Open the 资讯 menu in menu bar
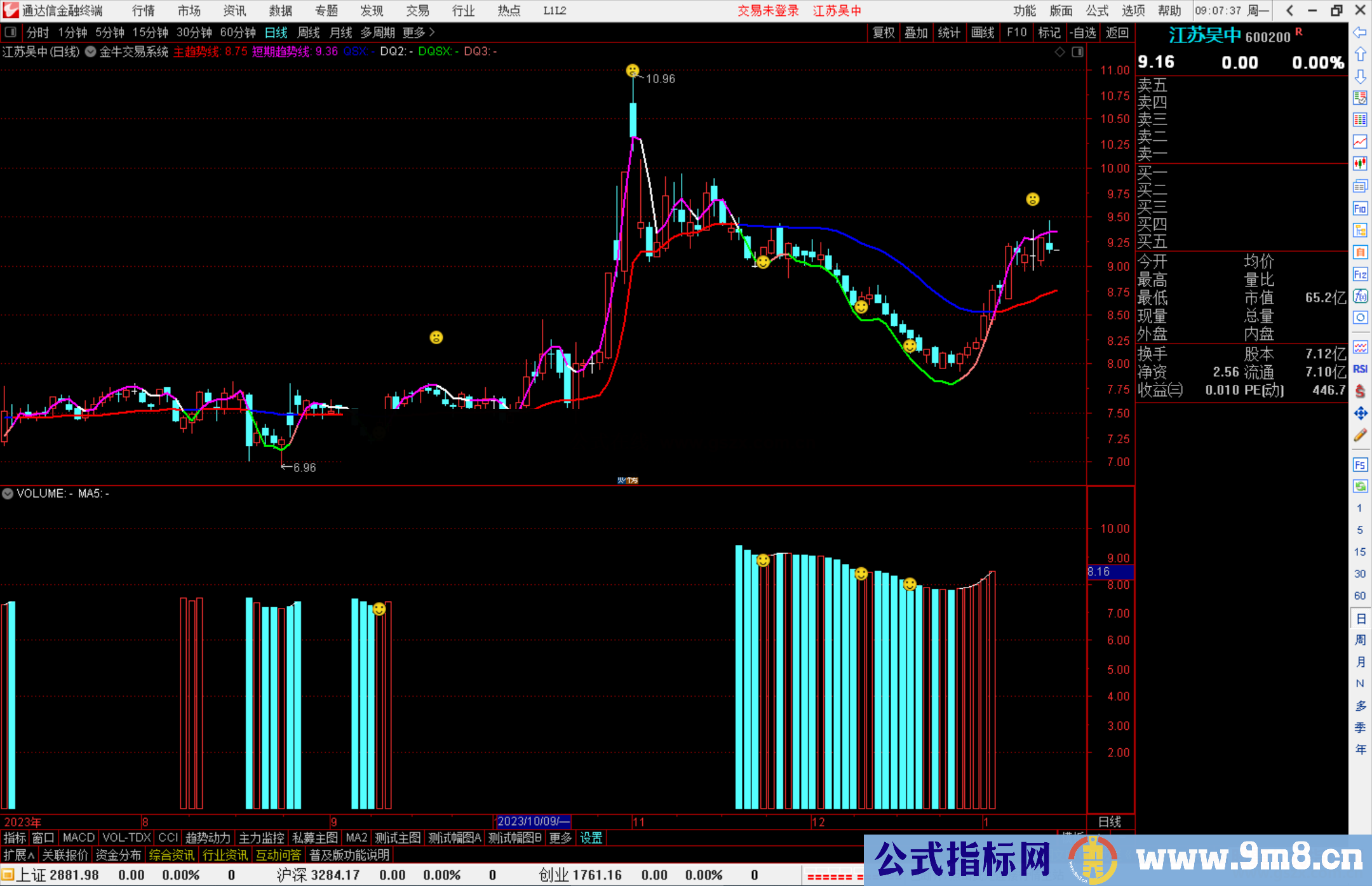1372x886 pixels. pos(234,10)
